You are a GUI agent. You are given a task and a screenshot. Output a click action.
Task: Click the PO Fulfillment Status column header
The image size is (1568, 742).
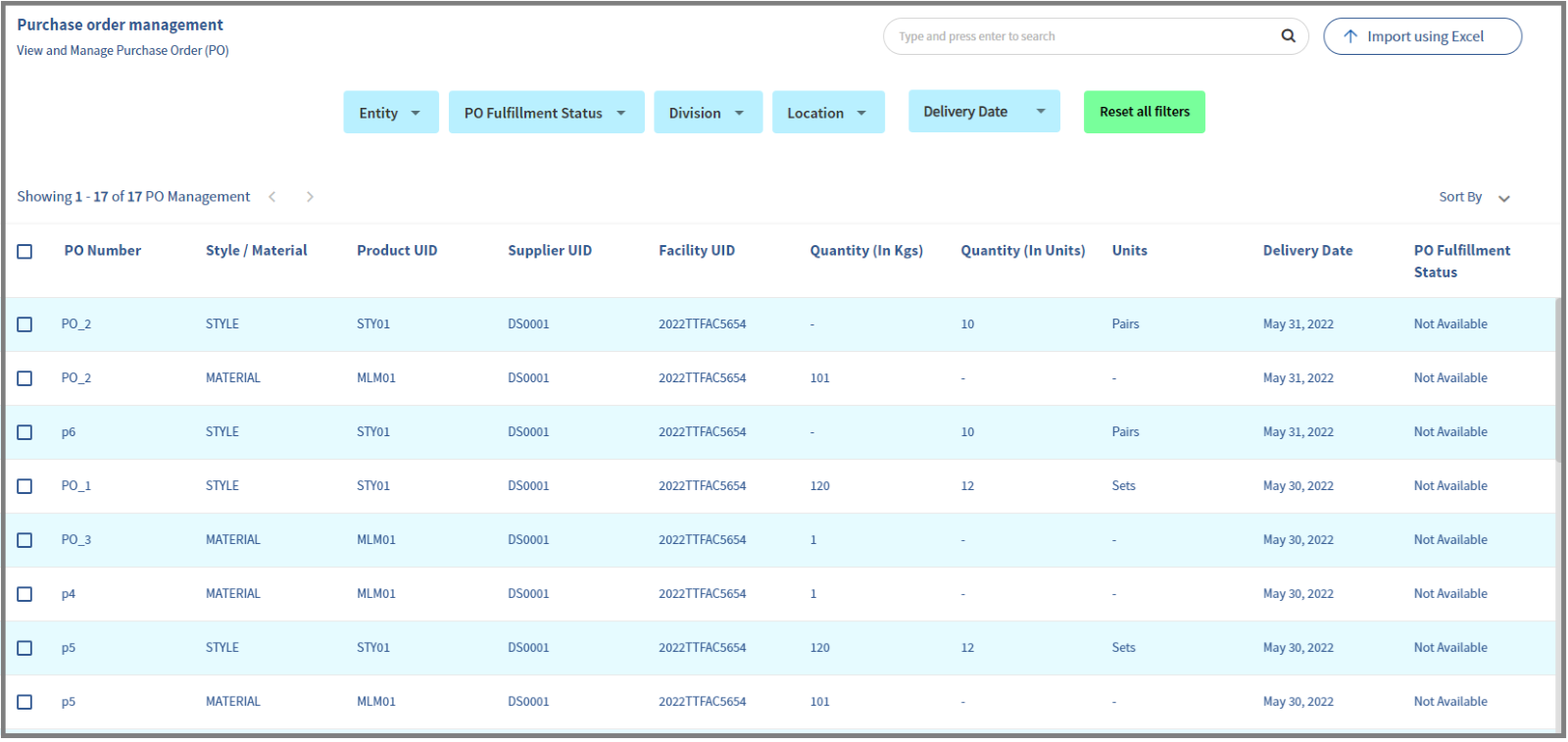[1462, 262]
